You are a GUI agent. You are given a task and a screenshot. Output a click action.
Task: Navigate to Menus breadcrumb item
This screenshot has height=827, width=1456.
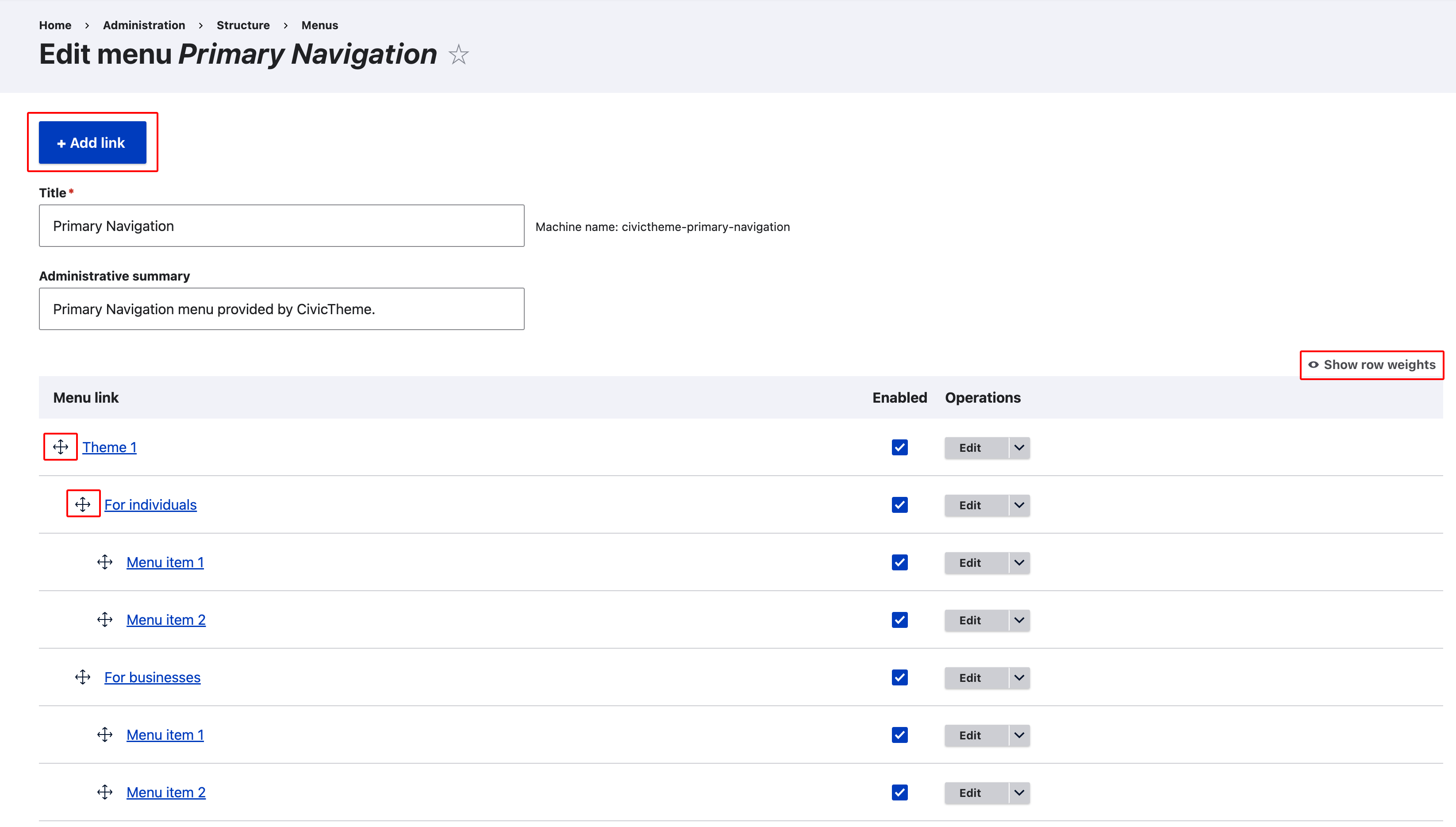(320, 25)
